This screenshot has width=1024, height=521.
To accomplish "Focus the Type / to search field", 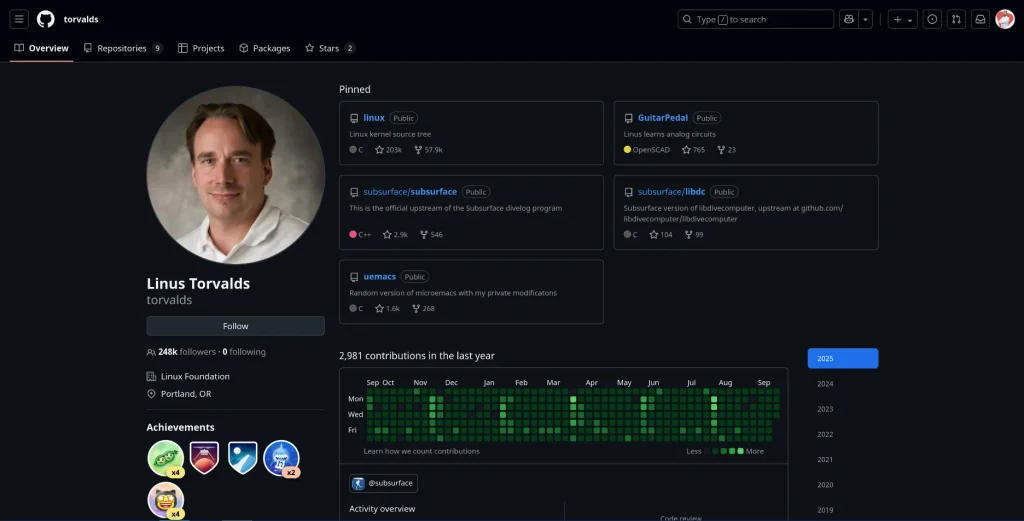I will pyautogui.click(x=756, y=20).
